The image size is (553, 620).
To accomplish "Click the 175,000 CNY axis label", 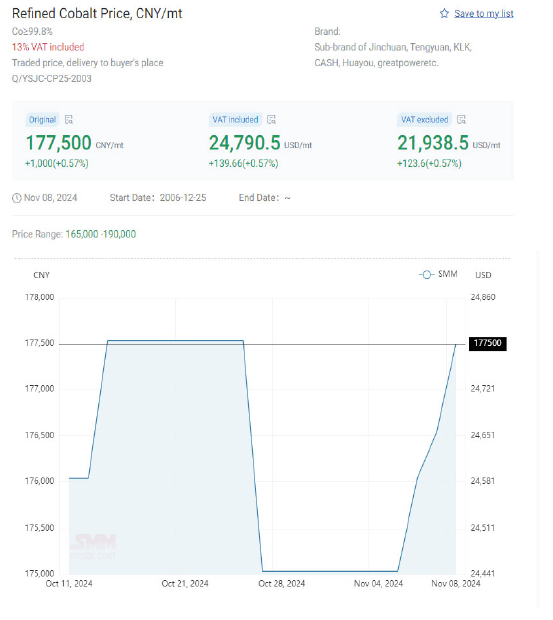I will click(x=40, y=573).
